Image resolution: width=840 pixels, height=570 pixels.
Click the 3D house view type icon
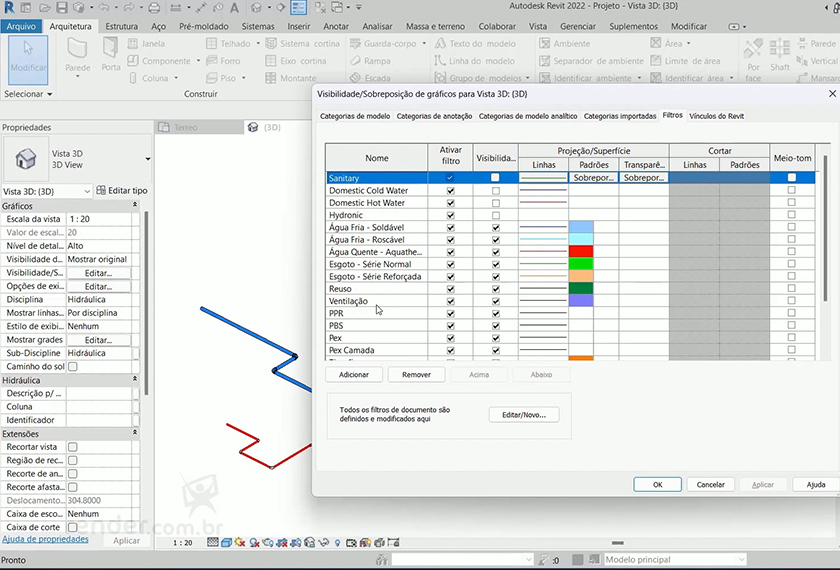point(25,159)
